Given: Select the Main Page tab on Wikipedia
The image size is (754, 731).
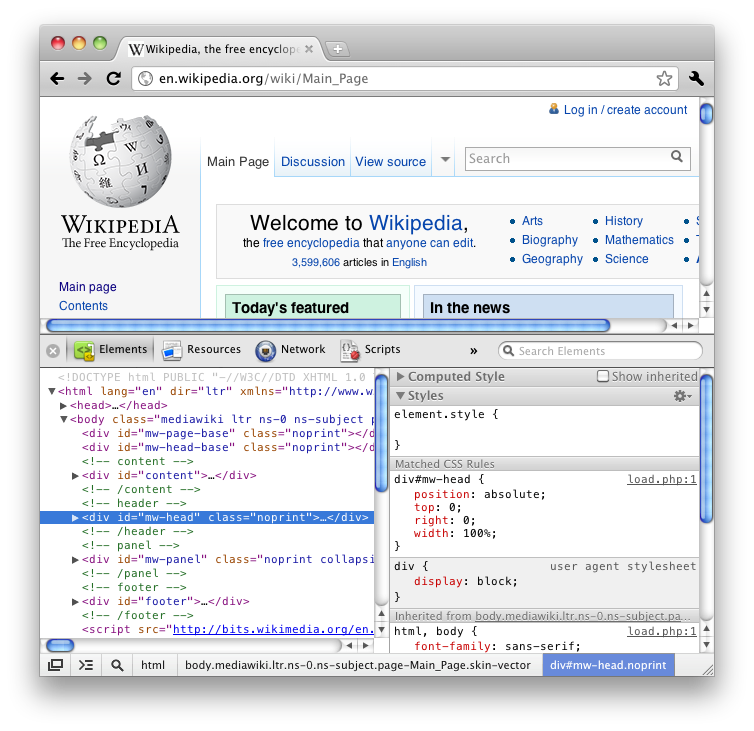Looking at the screenshot, I should (x=238, y=162).
